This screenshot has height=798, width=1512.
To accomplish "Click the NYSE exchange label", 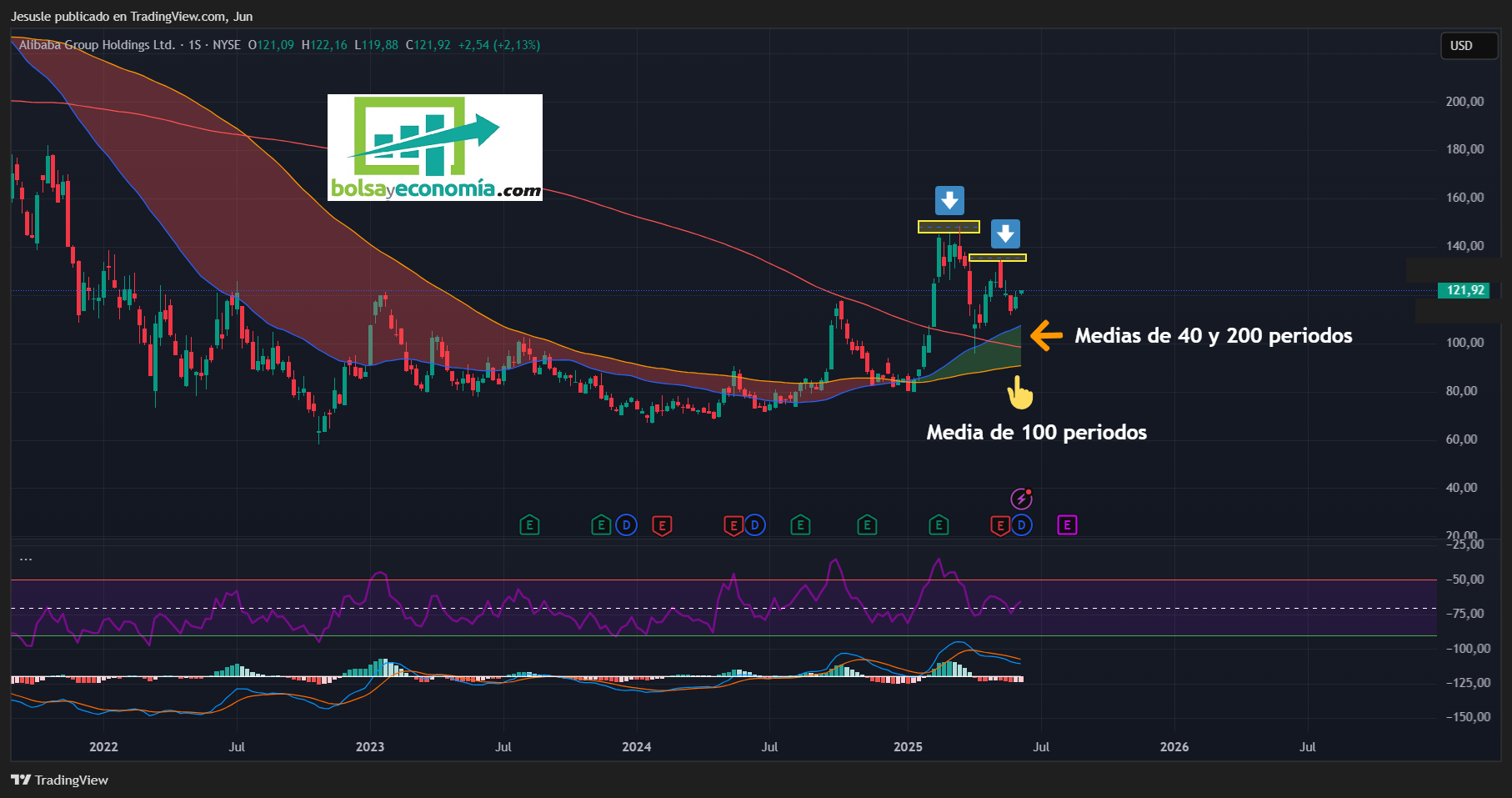I will [227, 45].
